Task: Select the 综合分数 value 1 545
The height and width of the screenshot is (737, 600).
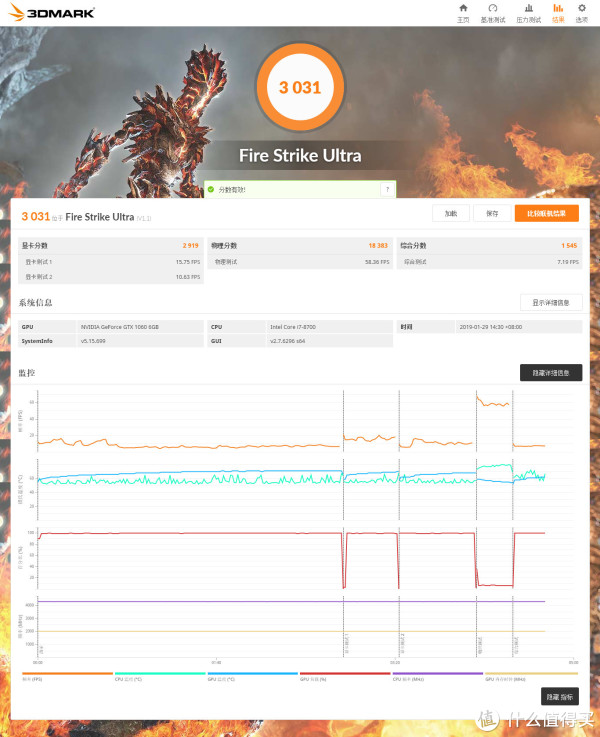Action: pyautogui.click(x=569, y=245)
